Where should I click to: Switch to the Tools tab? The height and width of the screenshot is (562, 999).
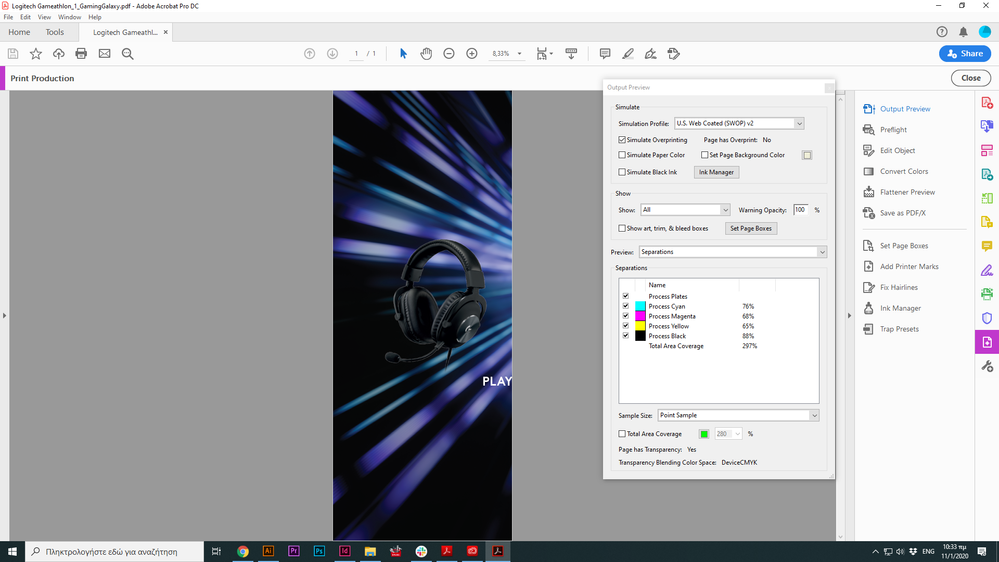point(55,32)
